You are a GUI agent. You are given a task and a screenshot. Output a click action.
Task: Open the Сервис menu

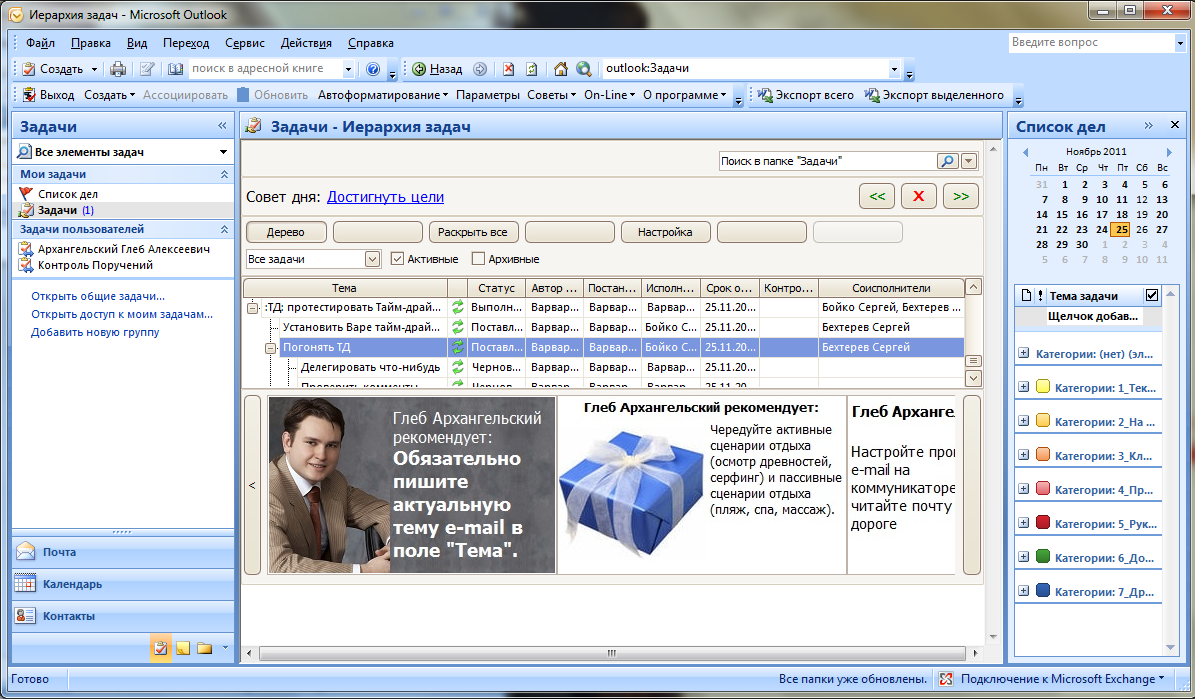pos(245,43)
